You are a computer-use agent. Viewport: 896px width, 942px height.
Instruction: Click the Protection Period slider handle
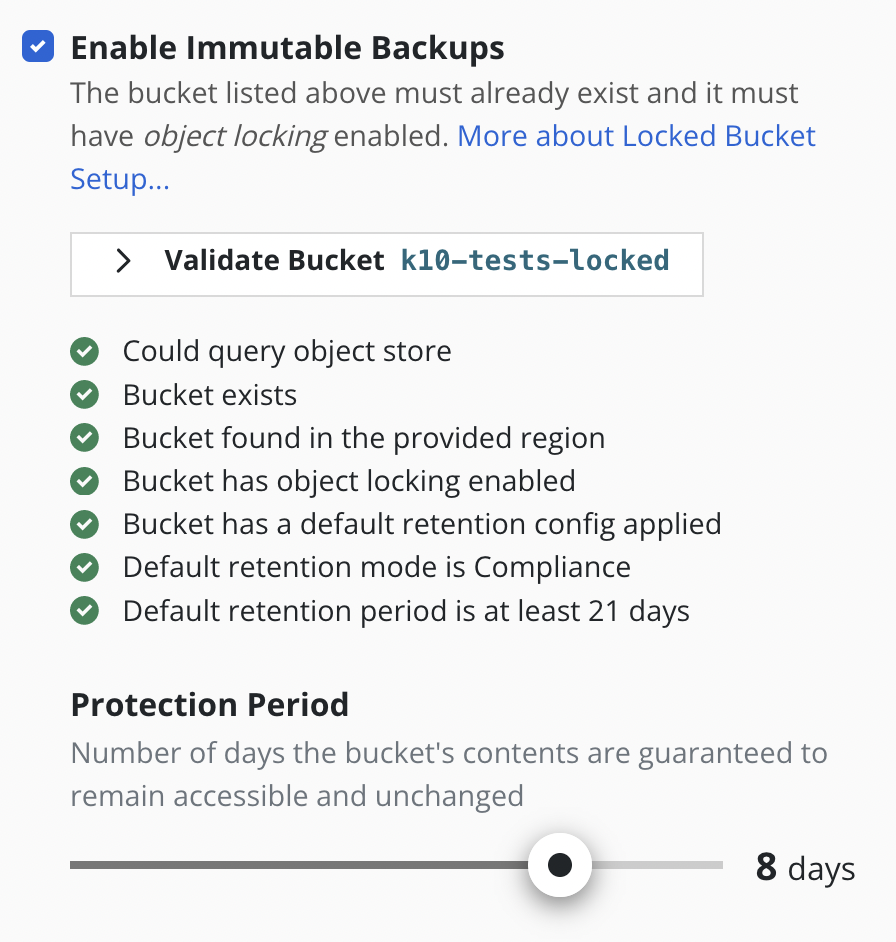click(x=560, y=865)
